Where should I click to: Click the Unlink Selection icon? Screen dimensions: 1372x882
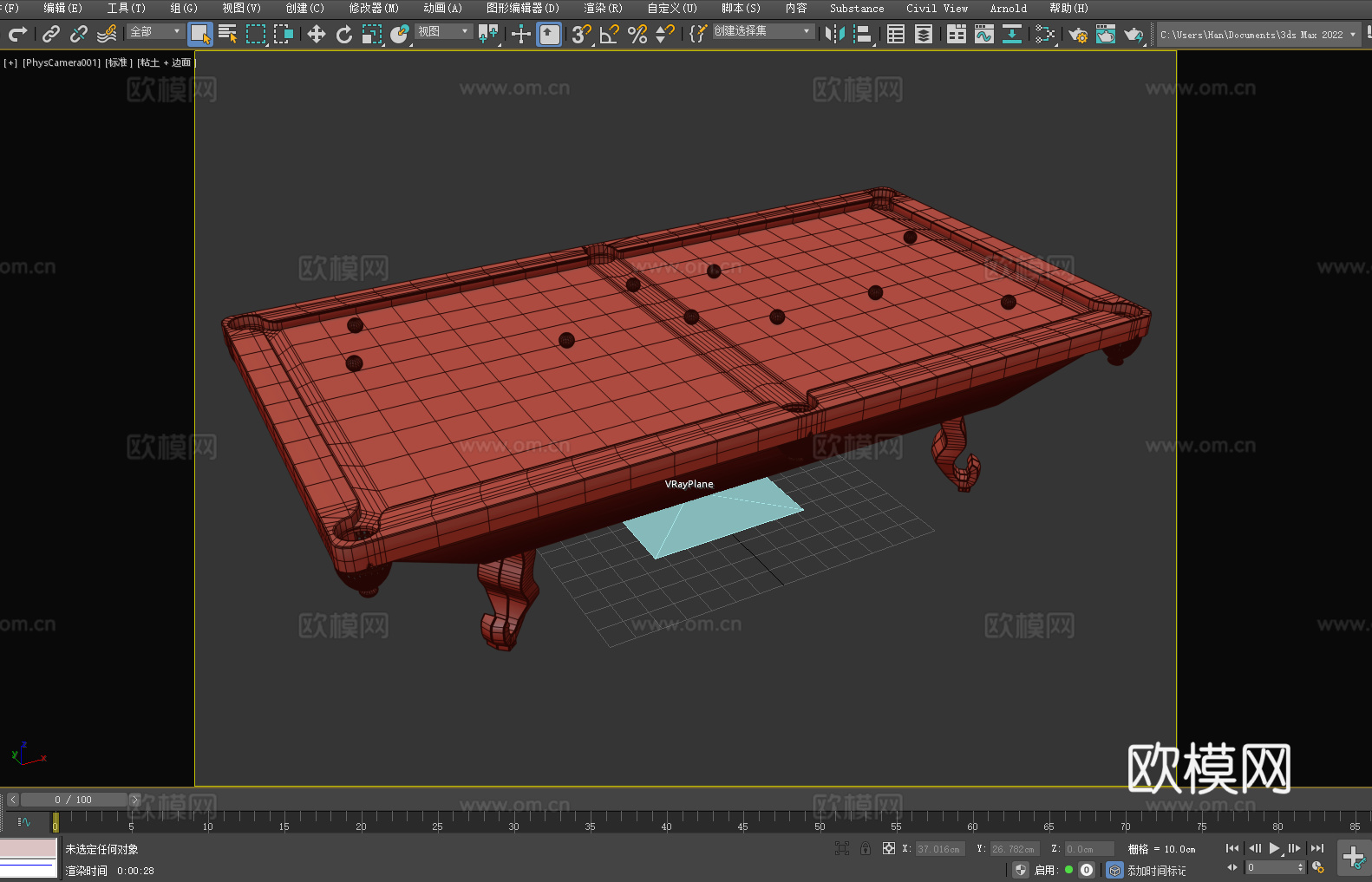(79, 34)
